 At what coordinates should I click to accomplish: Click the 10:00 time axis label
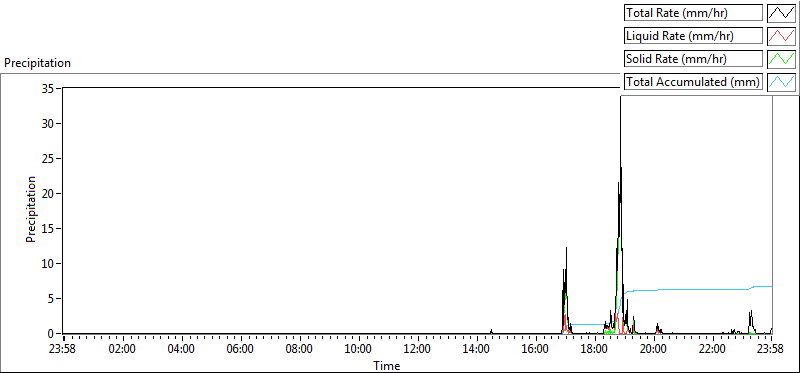tap(358, 350)
